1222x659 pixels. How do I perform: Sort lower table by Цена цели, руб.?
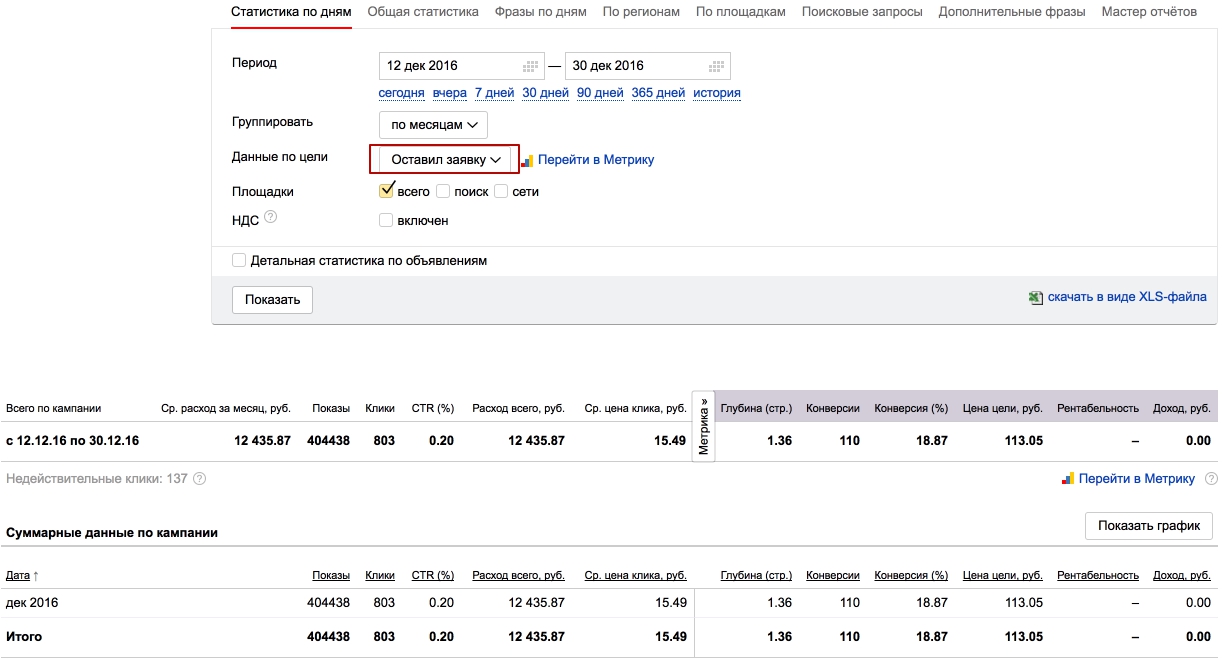coord(1003,575)
